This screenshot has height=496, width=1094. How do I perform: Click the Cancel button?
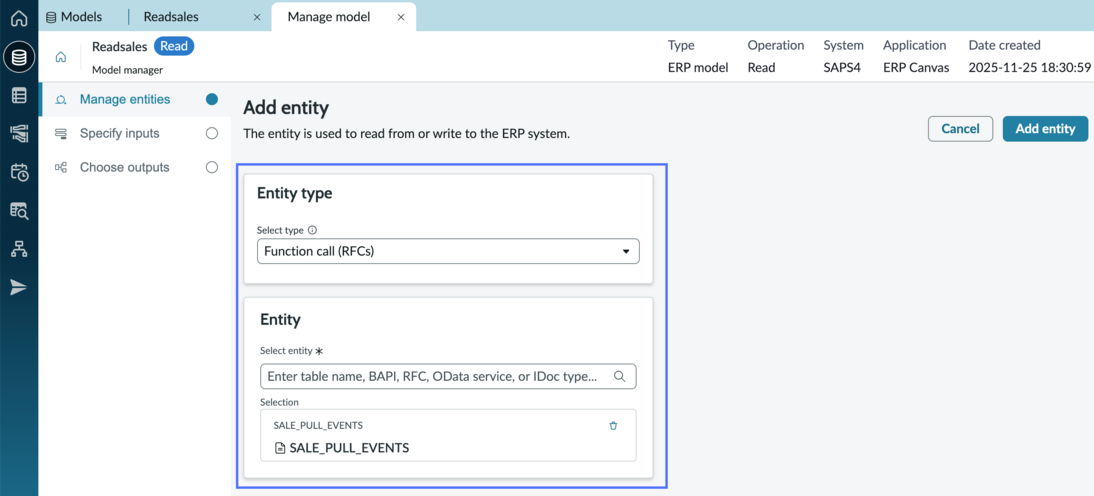[960, 128]
